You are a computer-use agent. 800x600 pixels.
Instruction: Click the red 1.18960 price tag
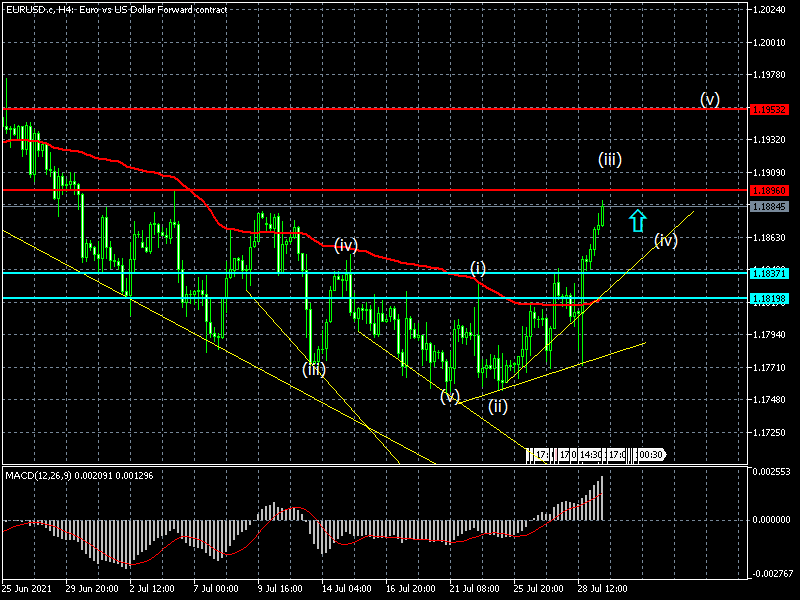point(770,190)
